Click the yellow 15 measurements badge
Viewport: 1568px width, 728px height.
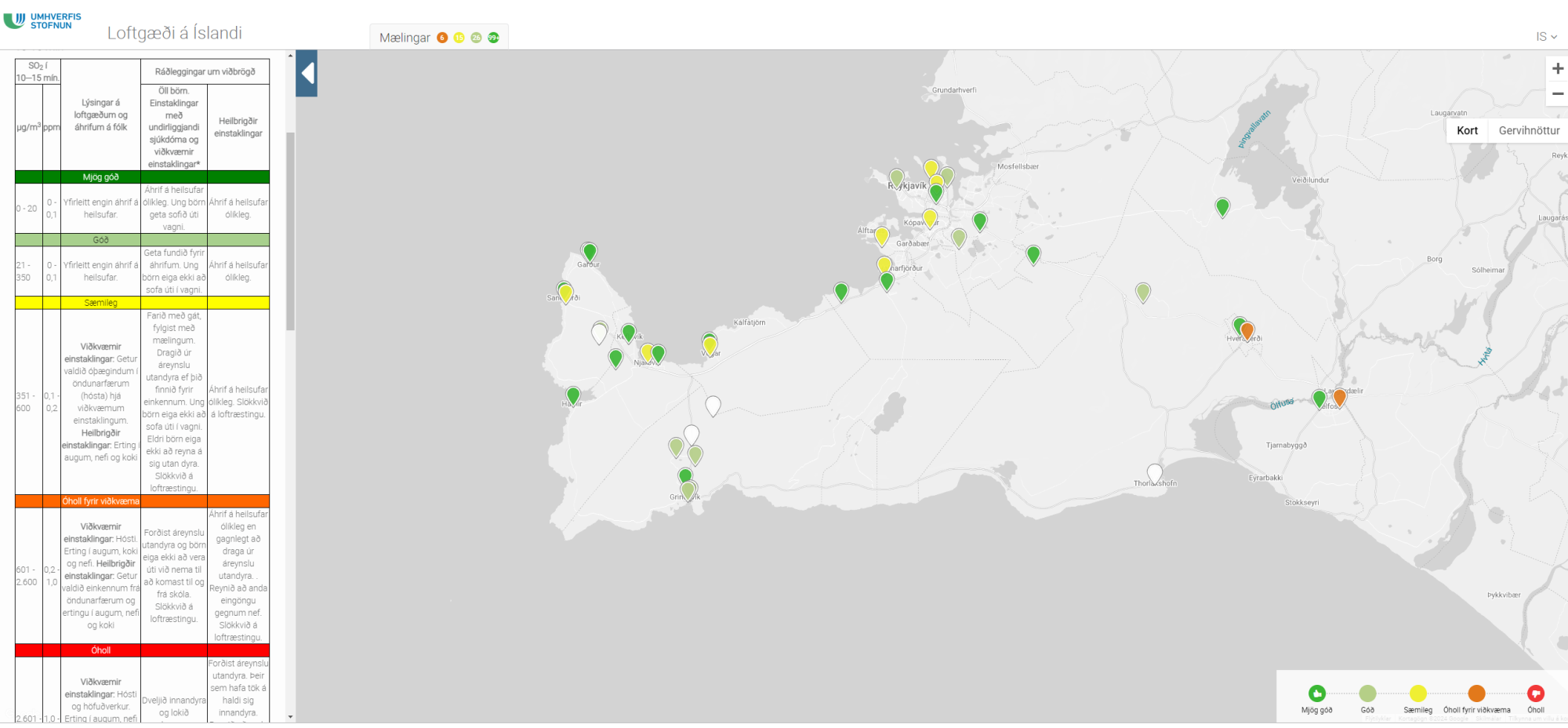coord(459,38)
